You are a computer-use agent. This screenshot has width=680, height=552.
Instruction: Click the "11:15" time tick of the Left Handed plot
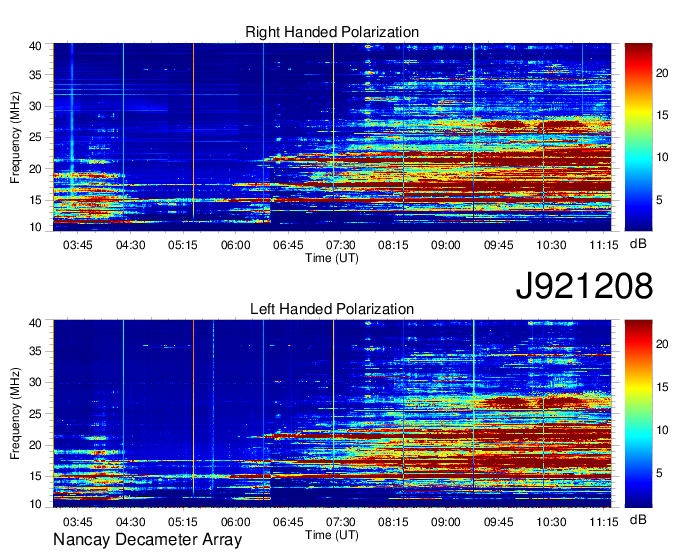point(604,522)
